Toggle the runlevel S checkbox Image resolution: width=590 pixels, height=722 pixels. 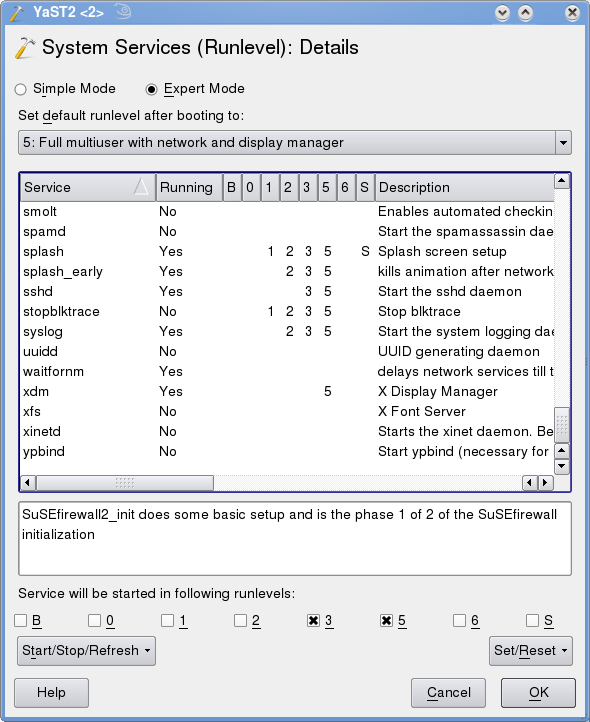click(532, 621)
